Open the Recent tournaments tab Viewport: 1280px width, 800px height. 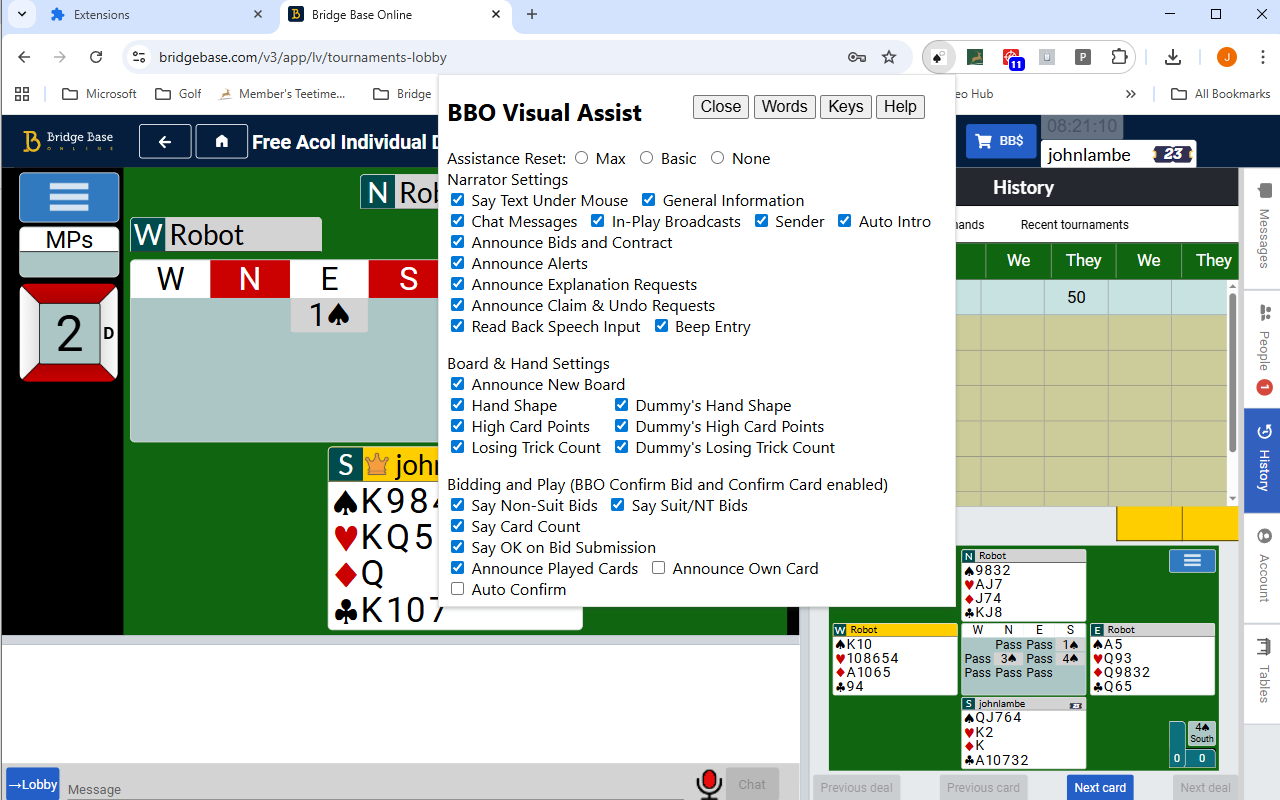(x=1074, y=225)
